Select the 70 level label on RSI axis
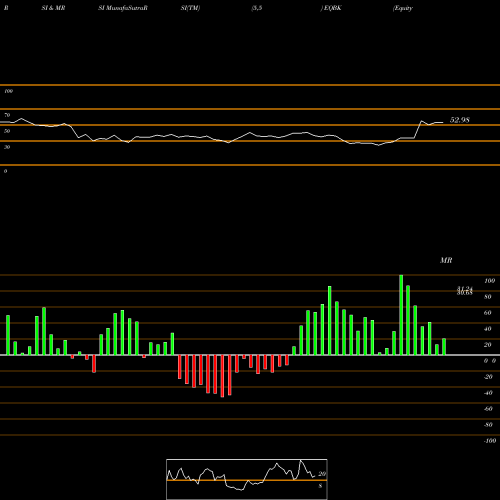The image size is (500, 500). [7, 115]
